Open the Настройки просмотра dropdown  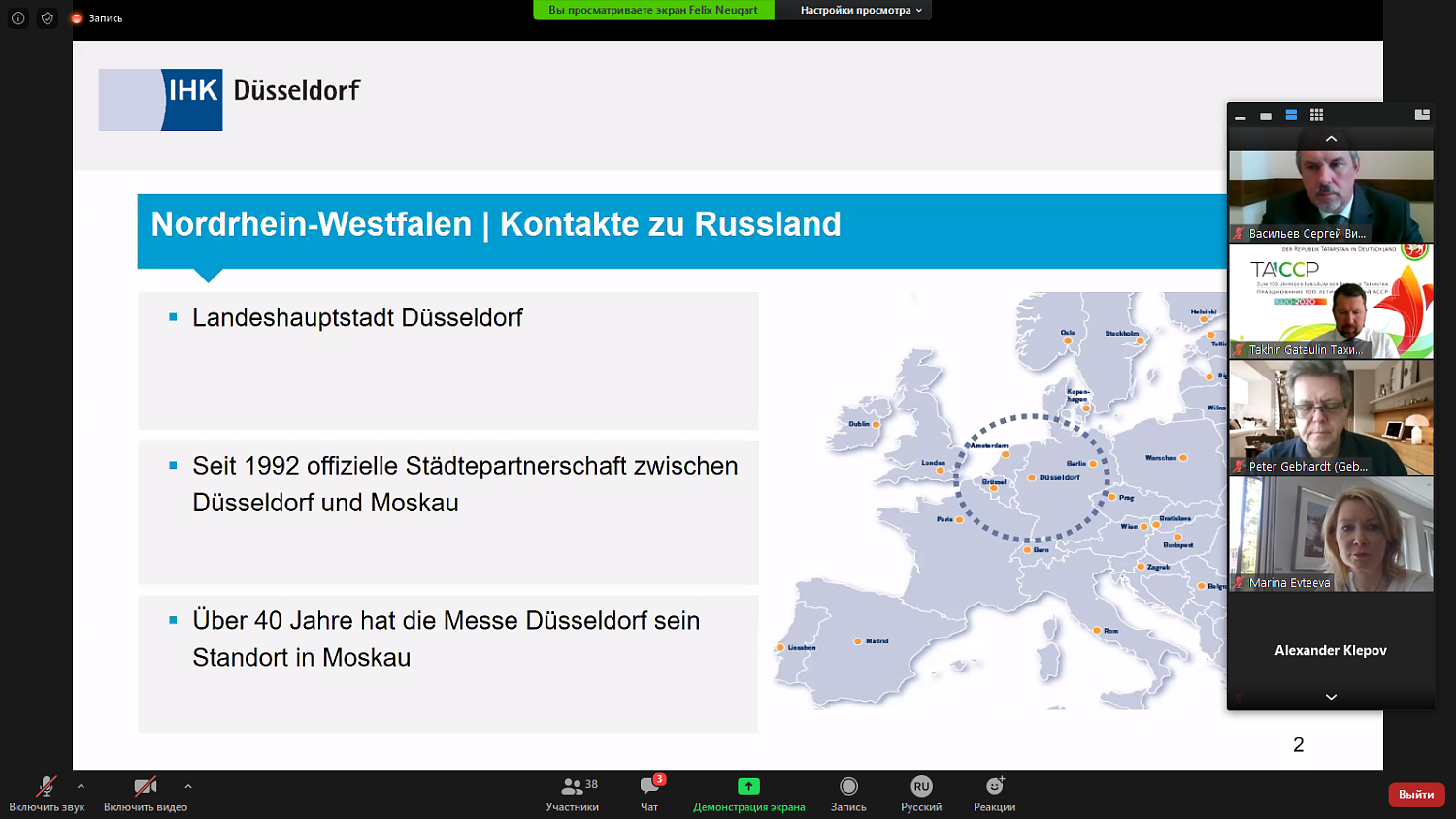click(x=861, y=10)
